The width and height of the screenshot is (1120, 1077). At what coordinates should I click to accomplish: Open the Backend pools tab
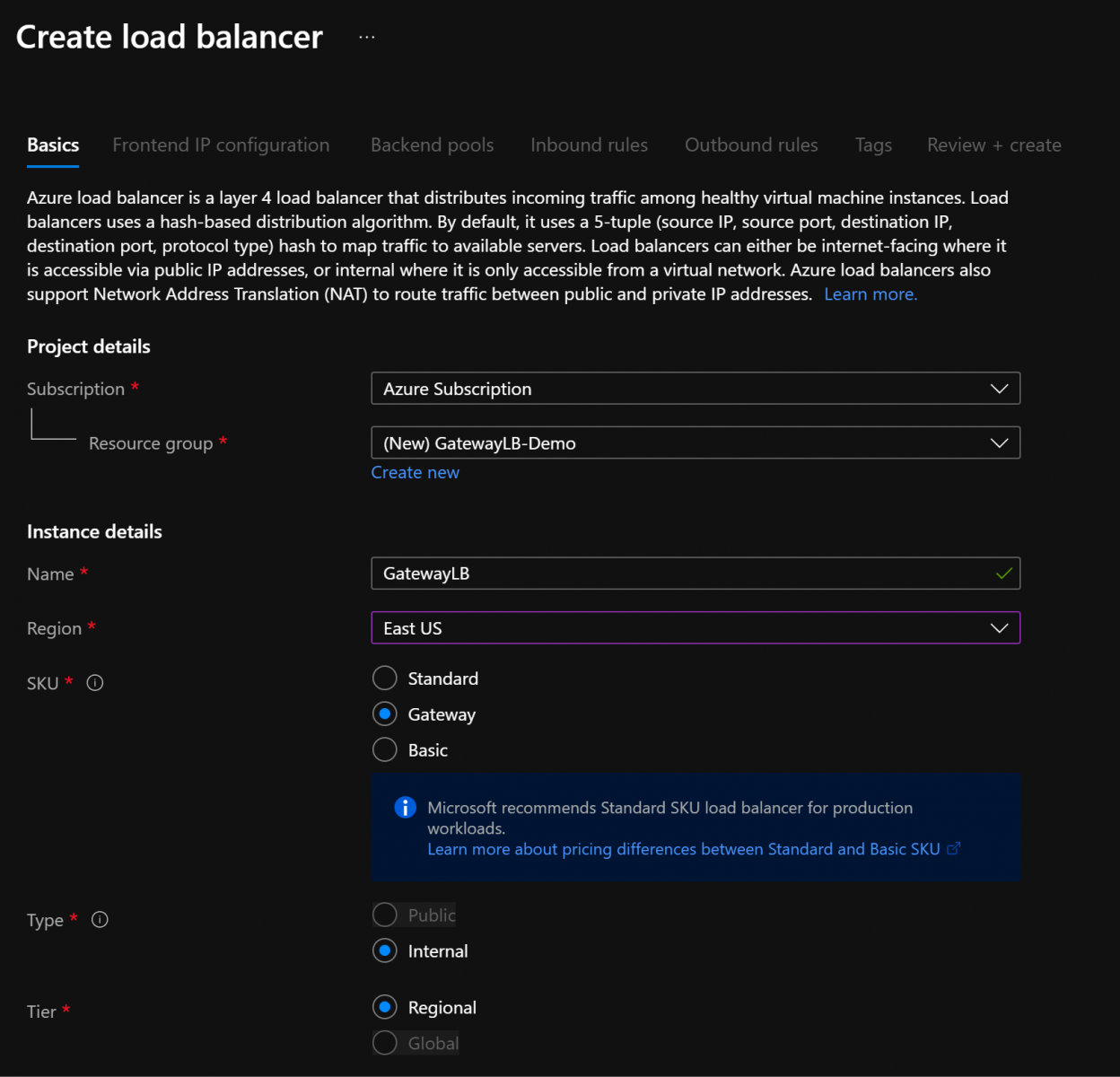click(x=432, y=145)
